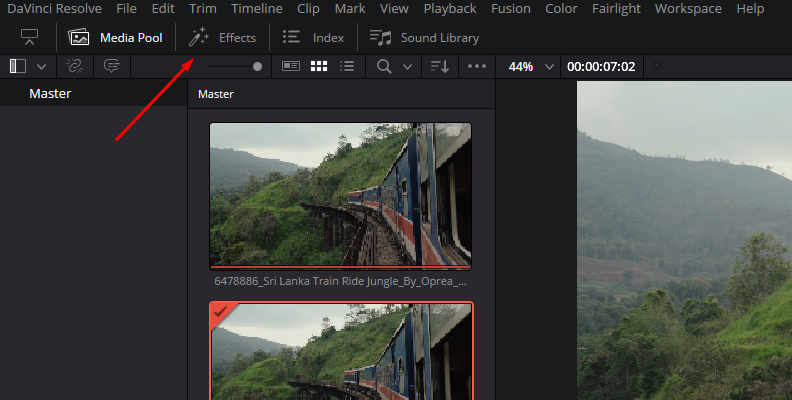Open the Edit menu
Screen dimensions: 792x400
[163, 9]
